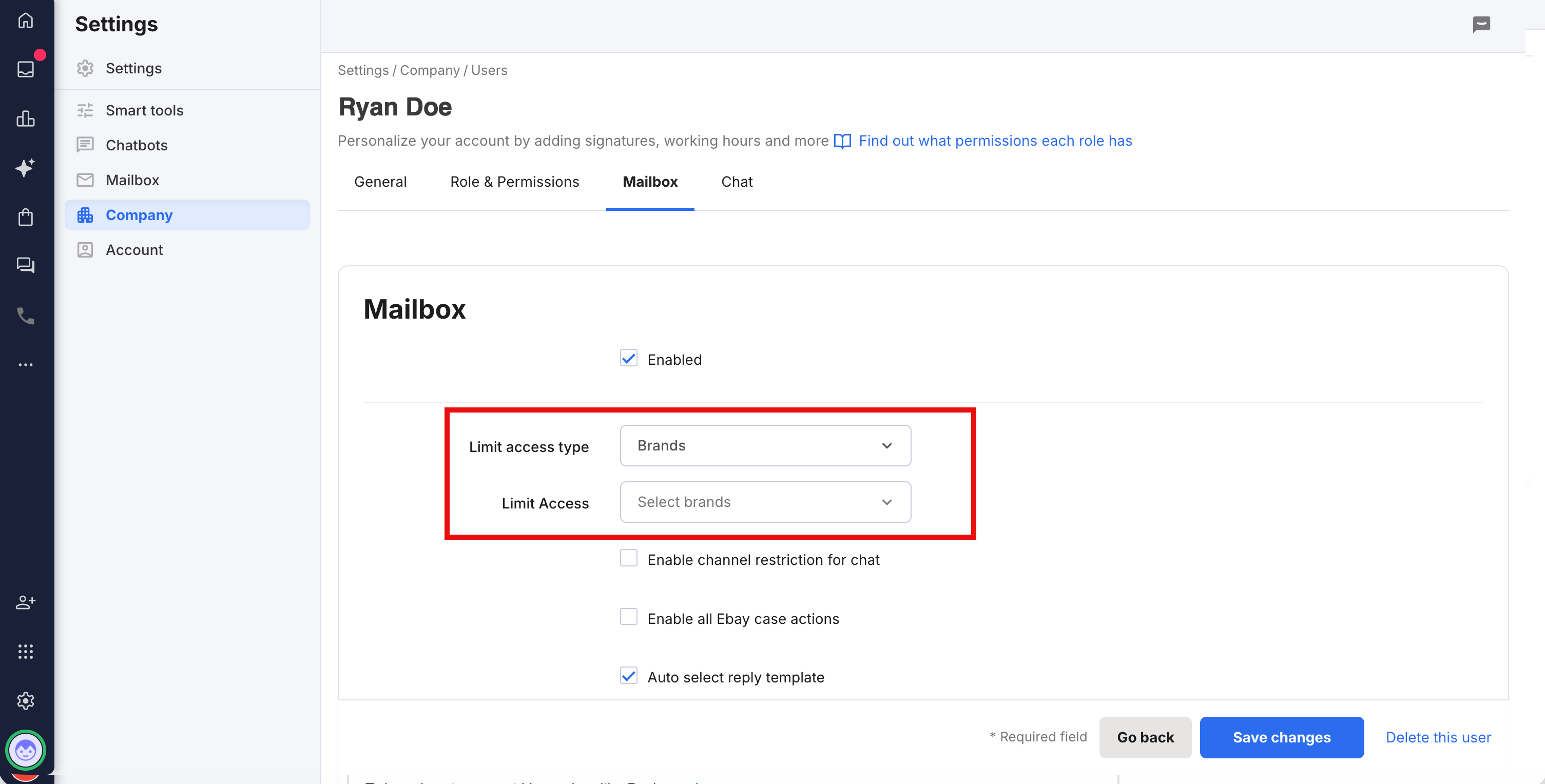Open the settings gear icon in left rail
The height and width of the screenshot is (784, 1545).
click(25, 701)
